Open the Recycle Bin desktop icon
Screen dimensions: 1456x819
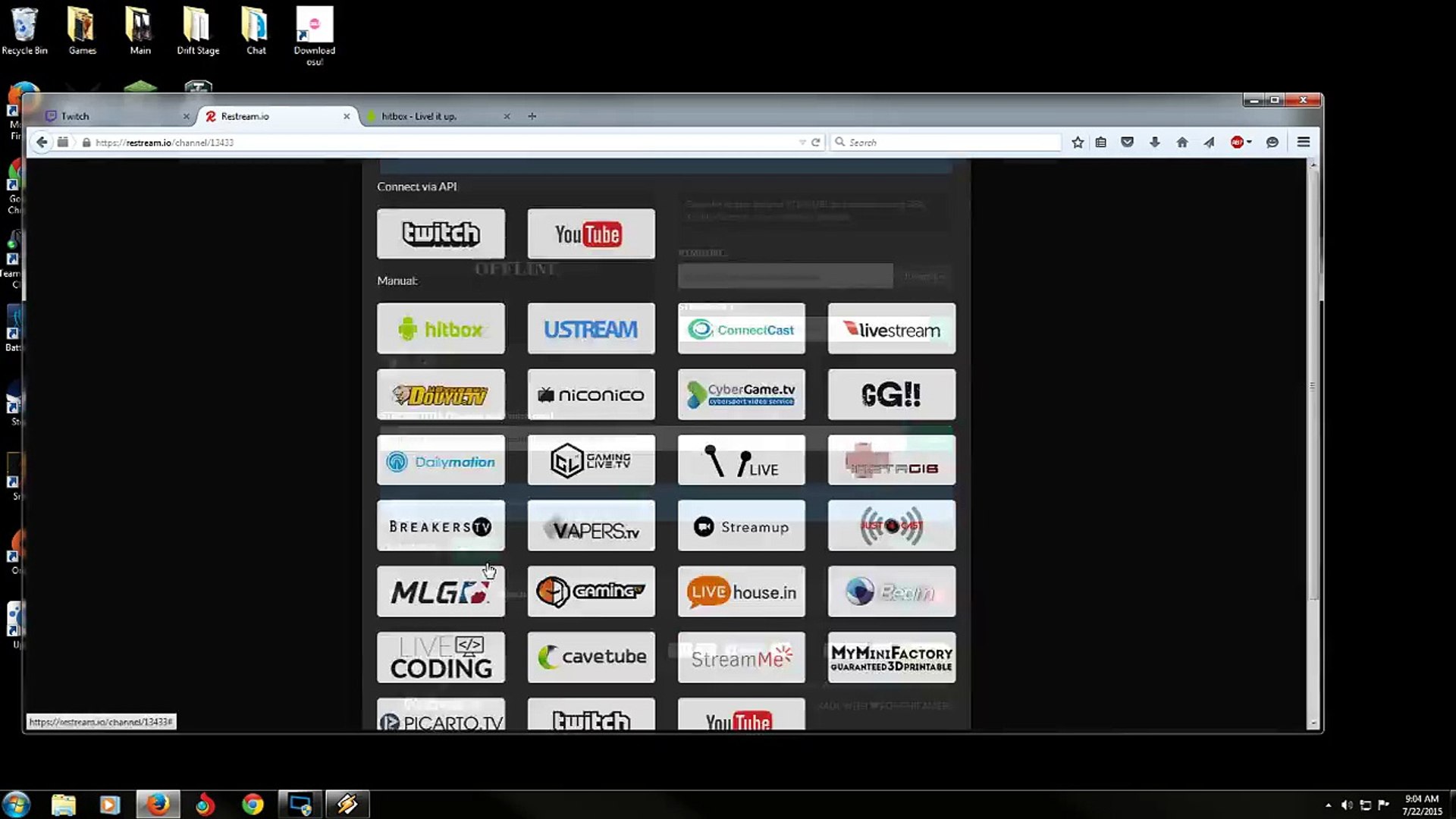pos(24,31)
